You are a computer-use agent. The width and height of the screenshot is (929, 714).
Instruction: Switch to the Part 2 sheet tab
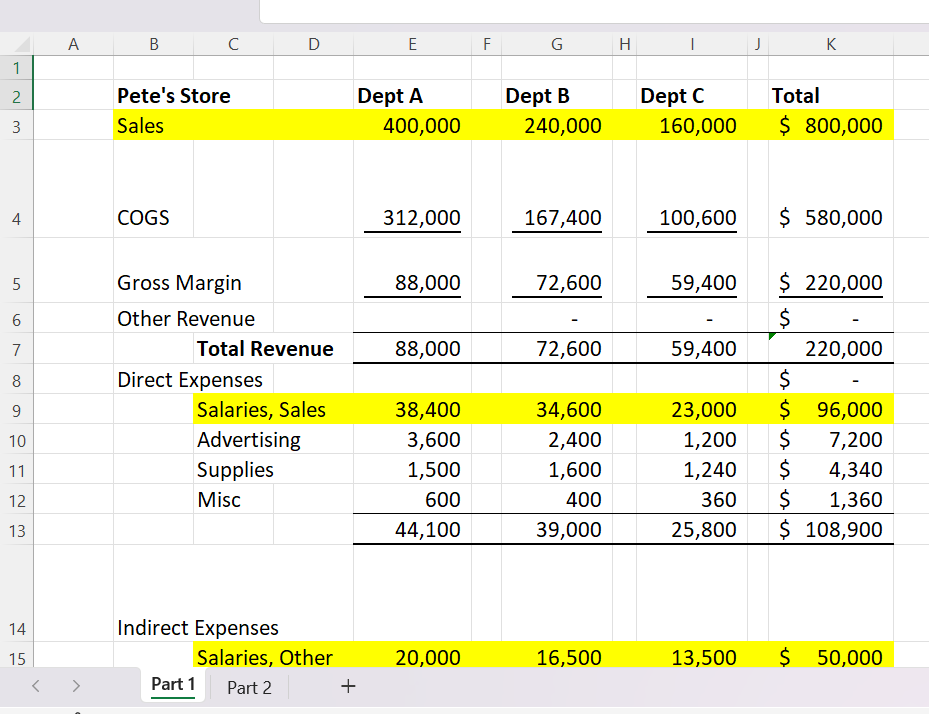[x=249, y=687]
